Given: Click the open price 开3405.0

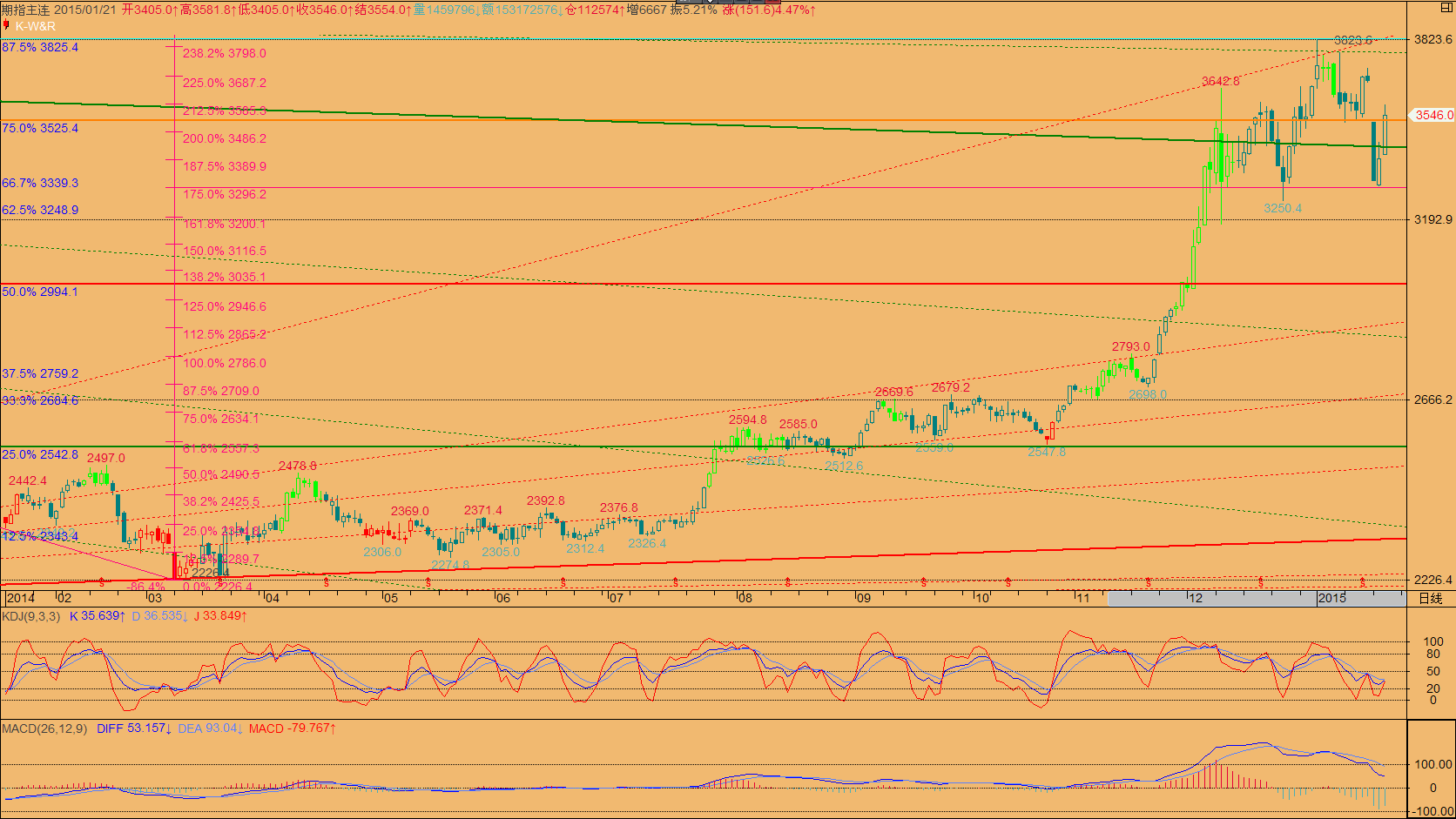Looking at the screenshot, I should pos(150,10).
